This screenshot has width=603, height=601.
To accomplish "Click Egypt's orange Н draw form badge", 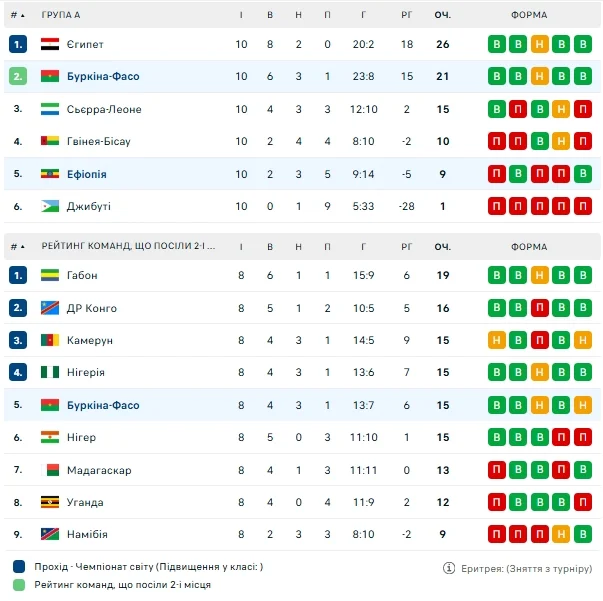I will 539,44.
